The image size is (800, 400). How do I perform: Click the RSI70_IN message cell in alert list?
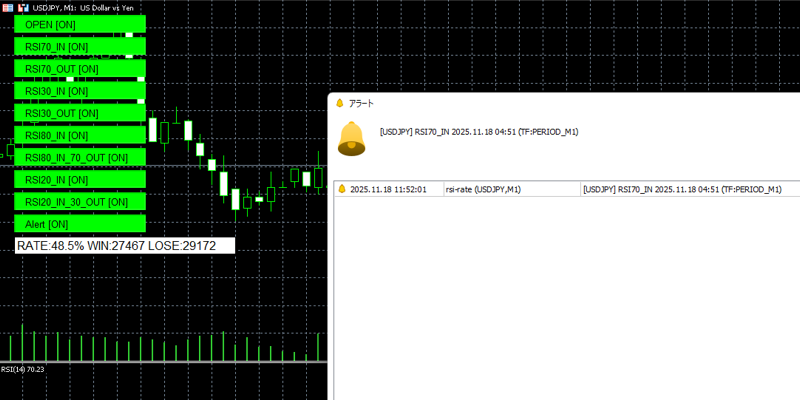pyautogui.click(x=680, y=189)
